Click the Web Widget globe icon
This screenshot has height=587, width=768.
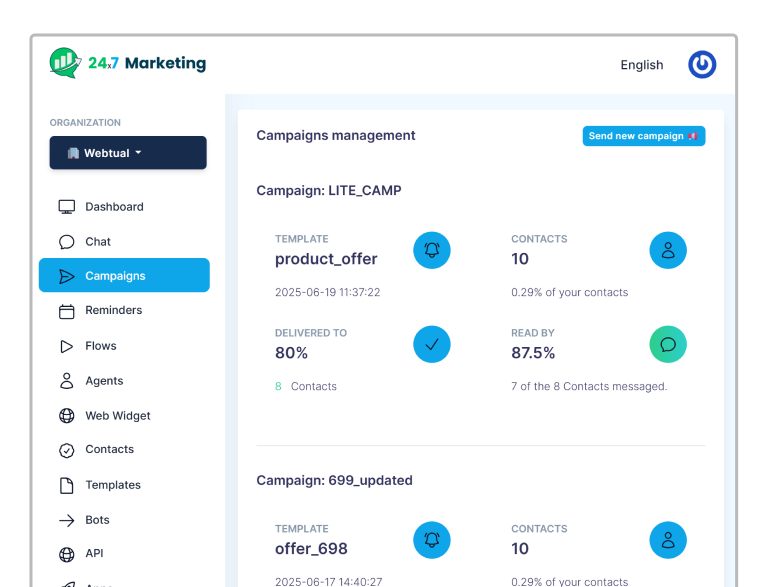pyautogui.click(x=67, y=416)
